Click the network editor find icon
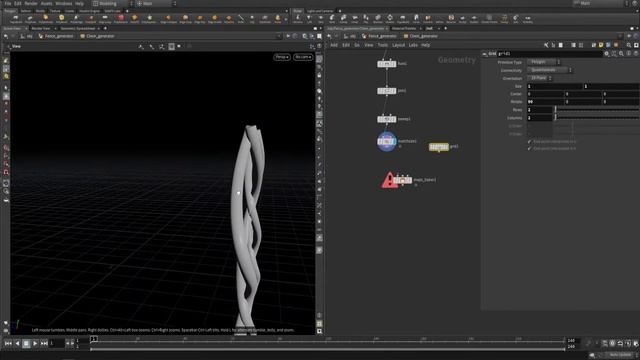This screenshot has width=640, height=360. point(629,45)
